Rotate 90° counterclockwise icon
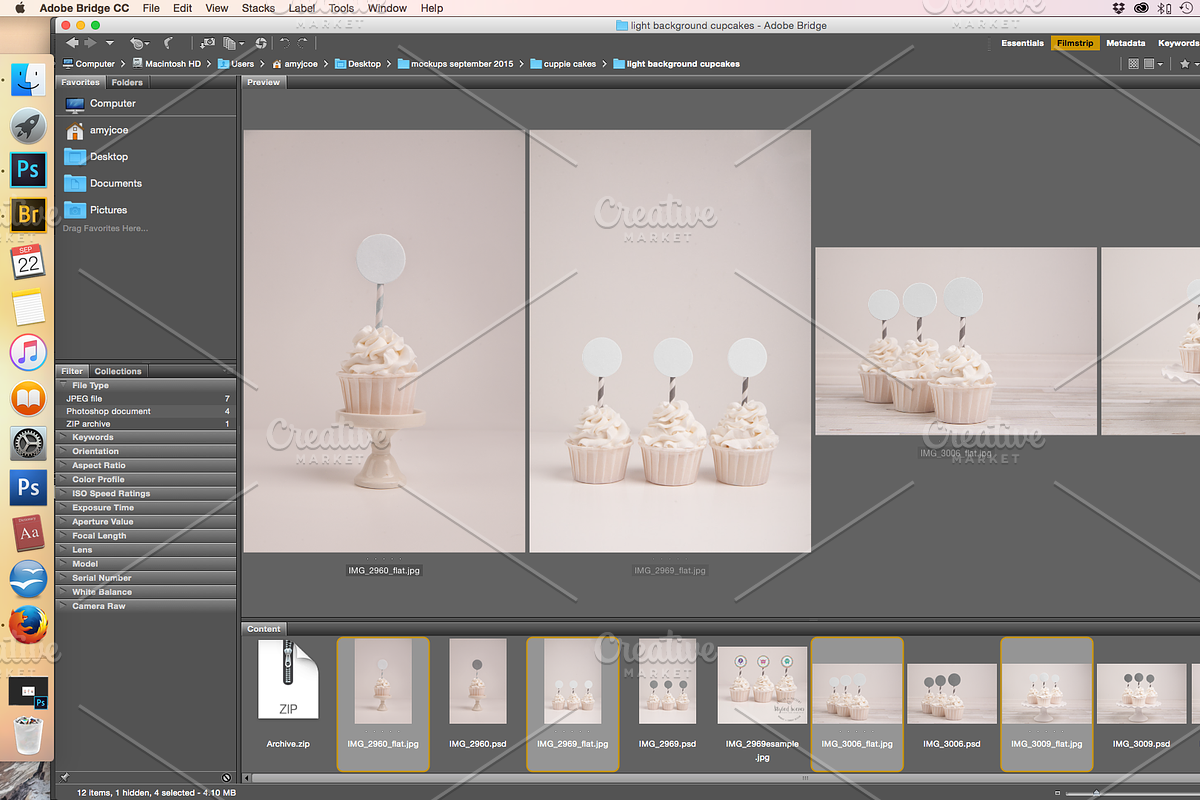1200x800 pixels. [284, 43]
